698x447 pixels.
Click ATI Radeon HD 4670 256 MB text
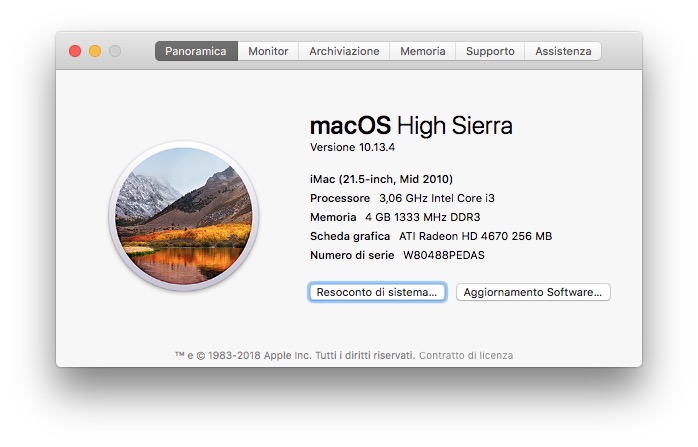(475, 236)
